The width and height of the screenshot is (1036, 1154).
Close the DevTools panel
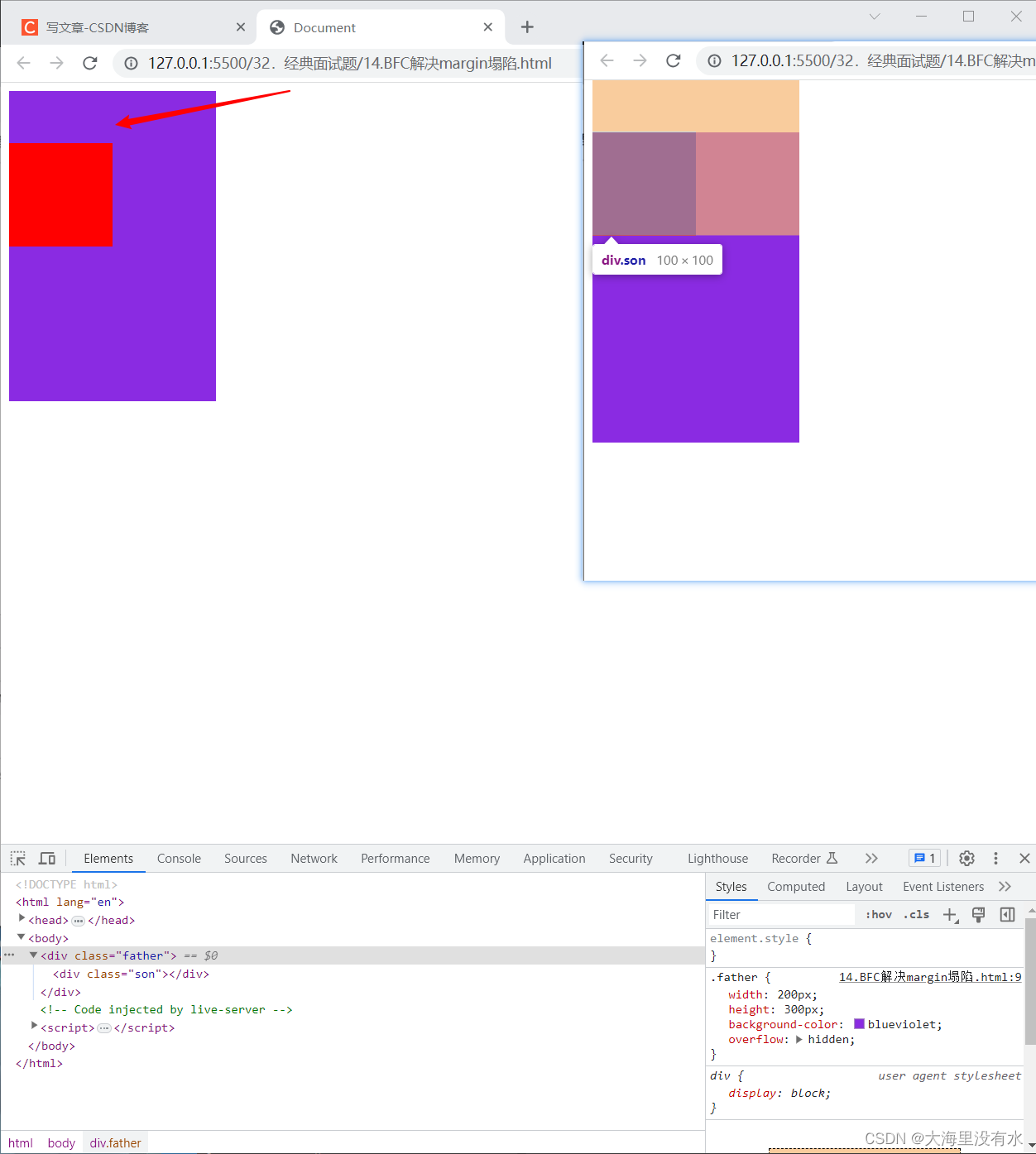tap(1024, 859)
